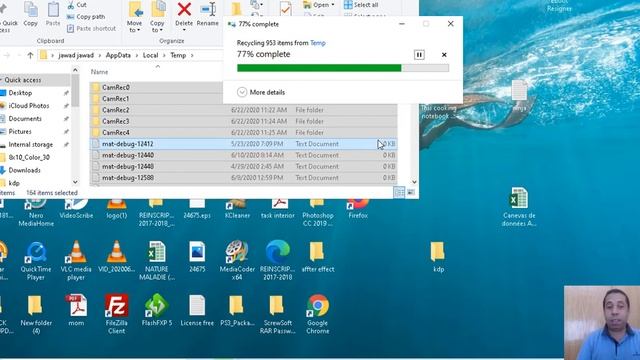Switch to large icons view layout icon
Screen dimensions: 640x360
click(x=411, y=192)
